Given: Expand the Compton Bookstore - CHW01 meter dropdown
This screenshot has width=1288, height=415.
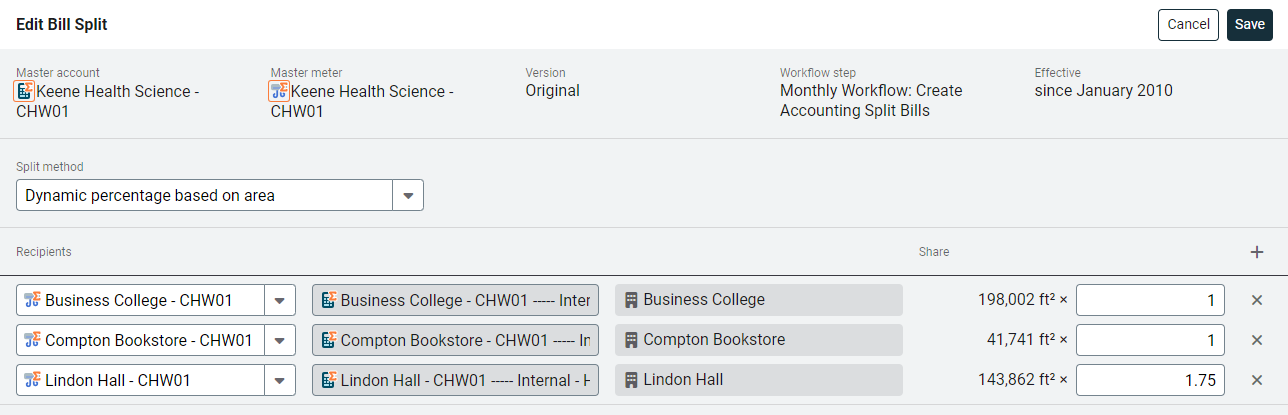Looking at the screenshot, I should tap(280, 340).
